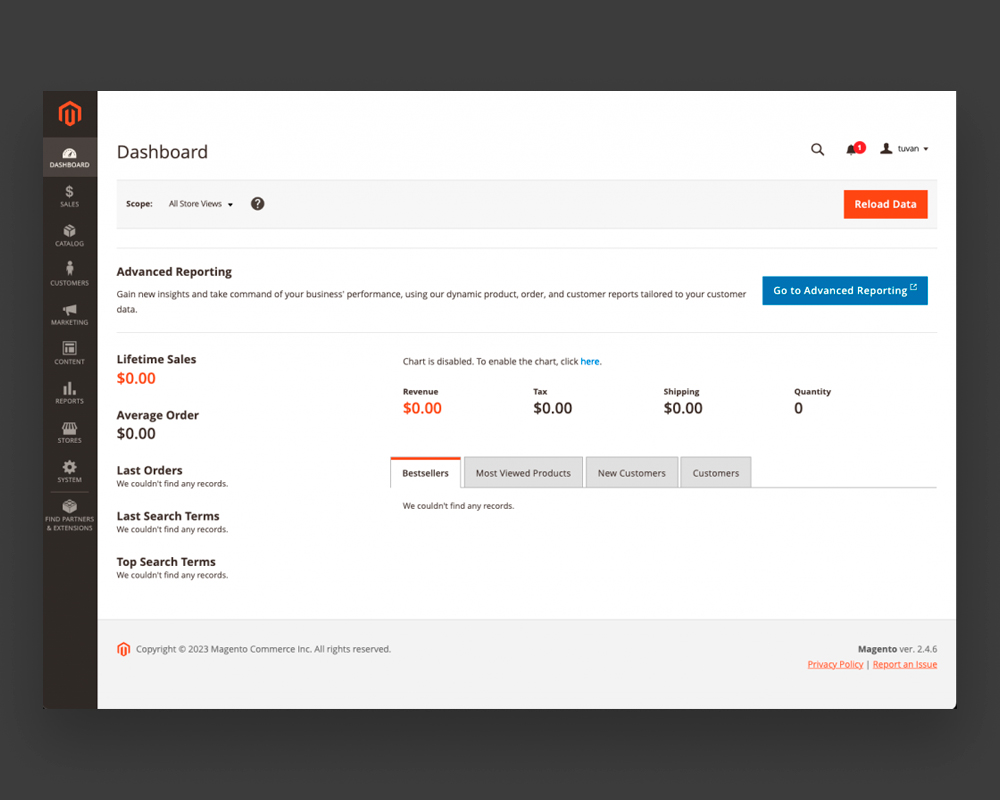Select the New Customers tab
This screenshot has height=800, width=1000.
631,473
